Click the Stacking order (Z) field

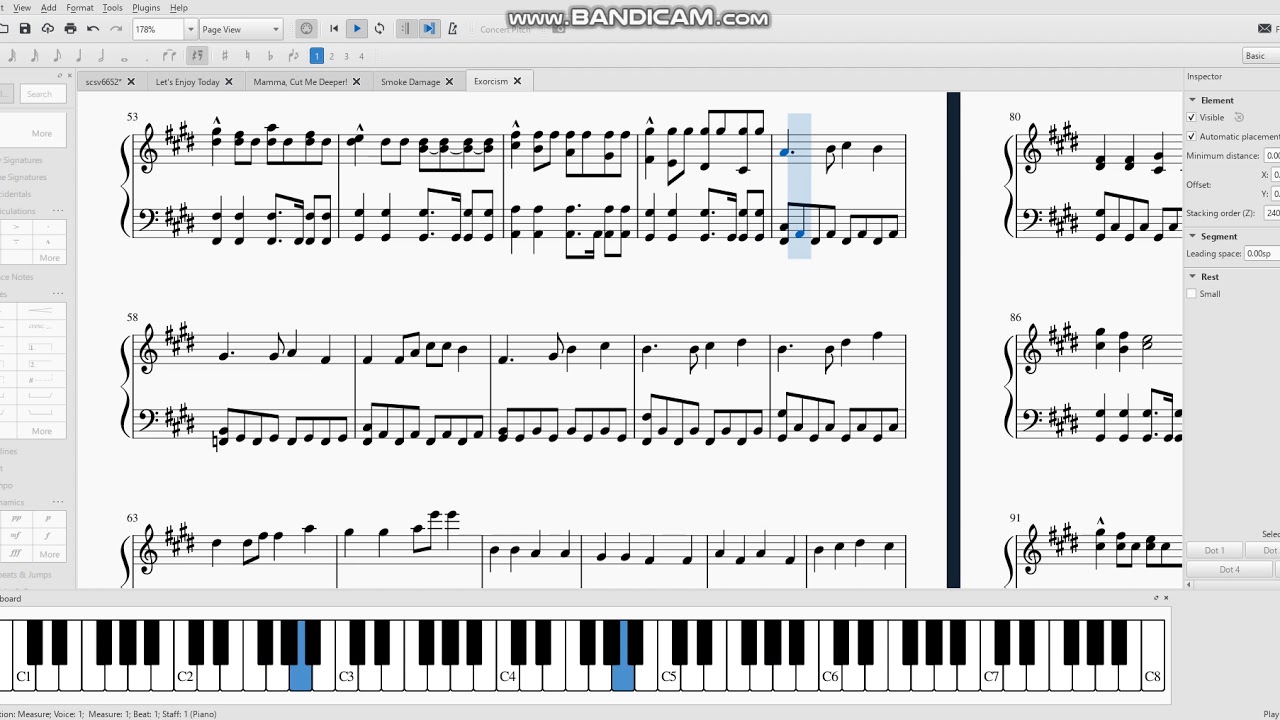pos(1271,213)
